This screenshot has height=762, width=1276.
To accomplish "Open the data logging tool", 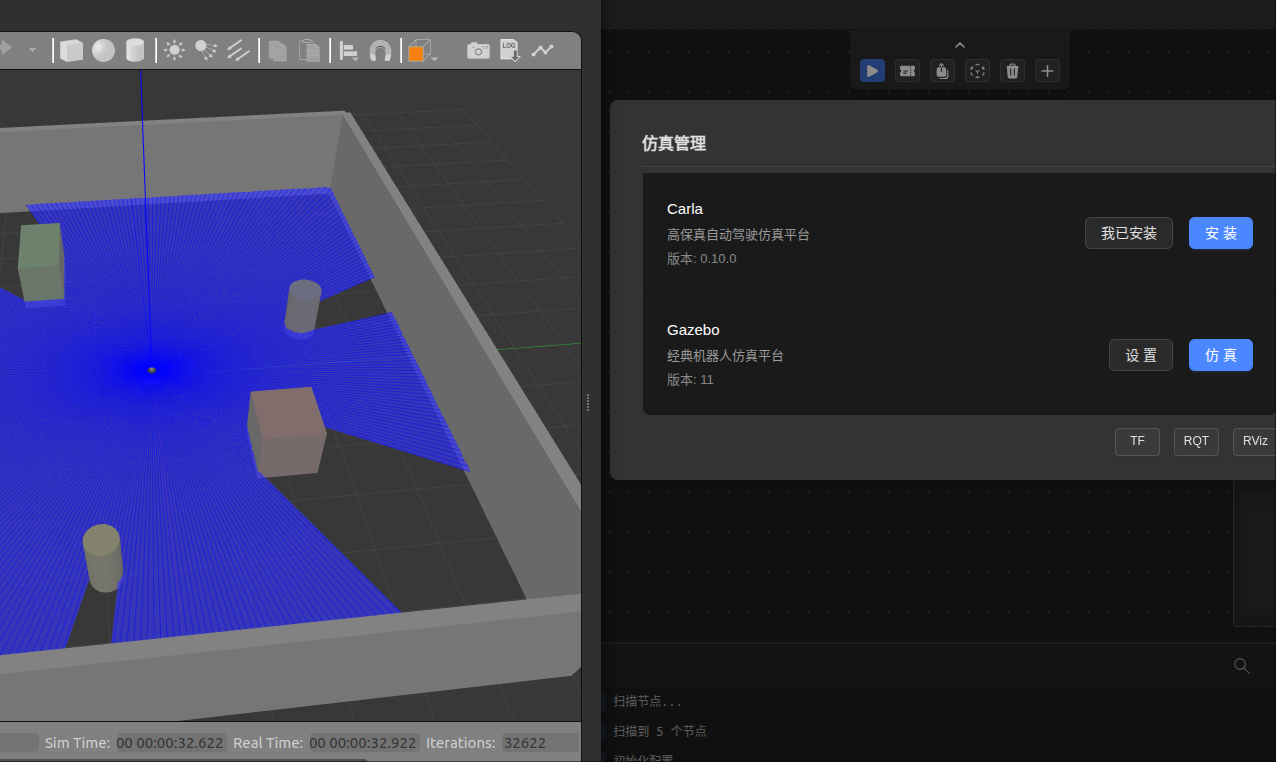I will (510, 50).
